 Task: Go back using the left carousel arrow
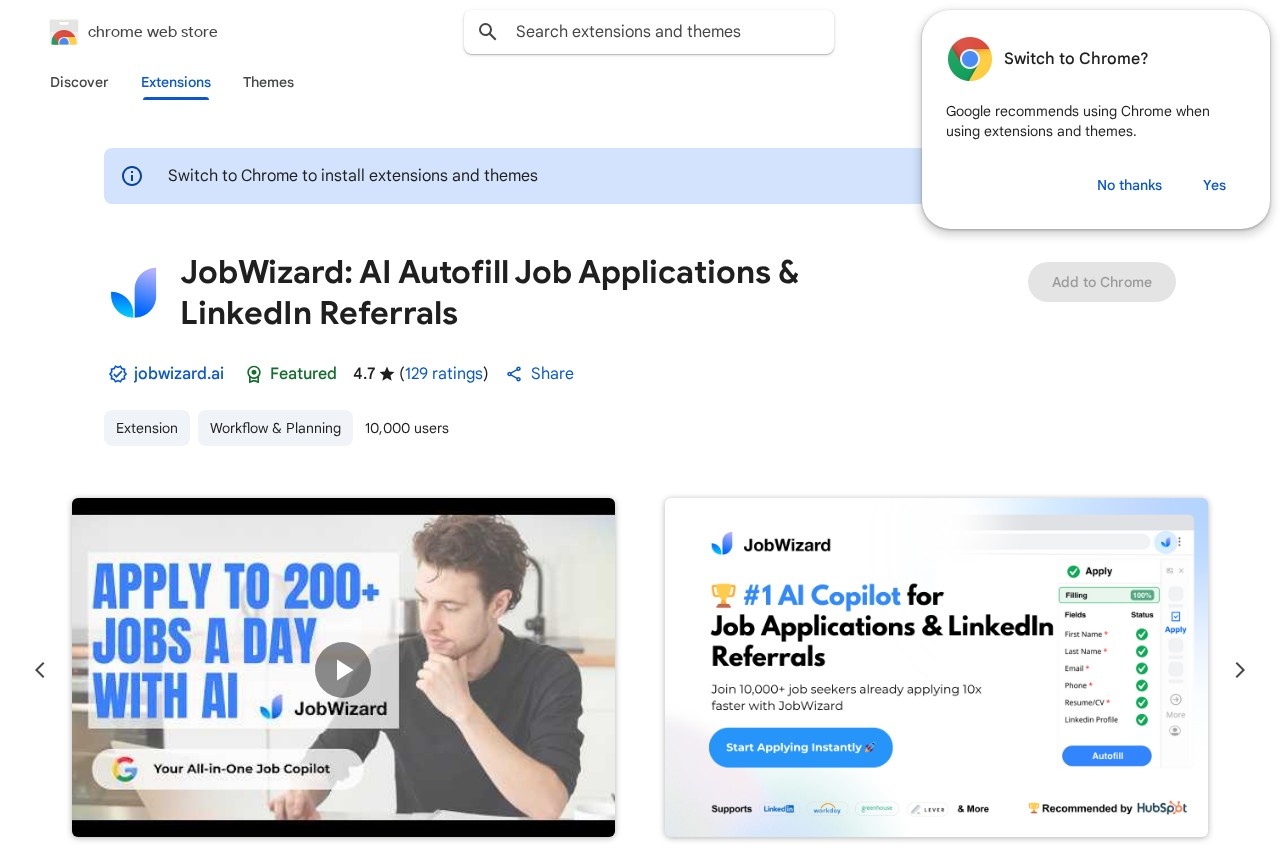point(40,669)
